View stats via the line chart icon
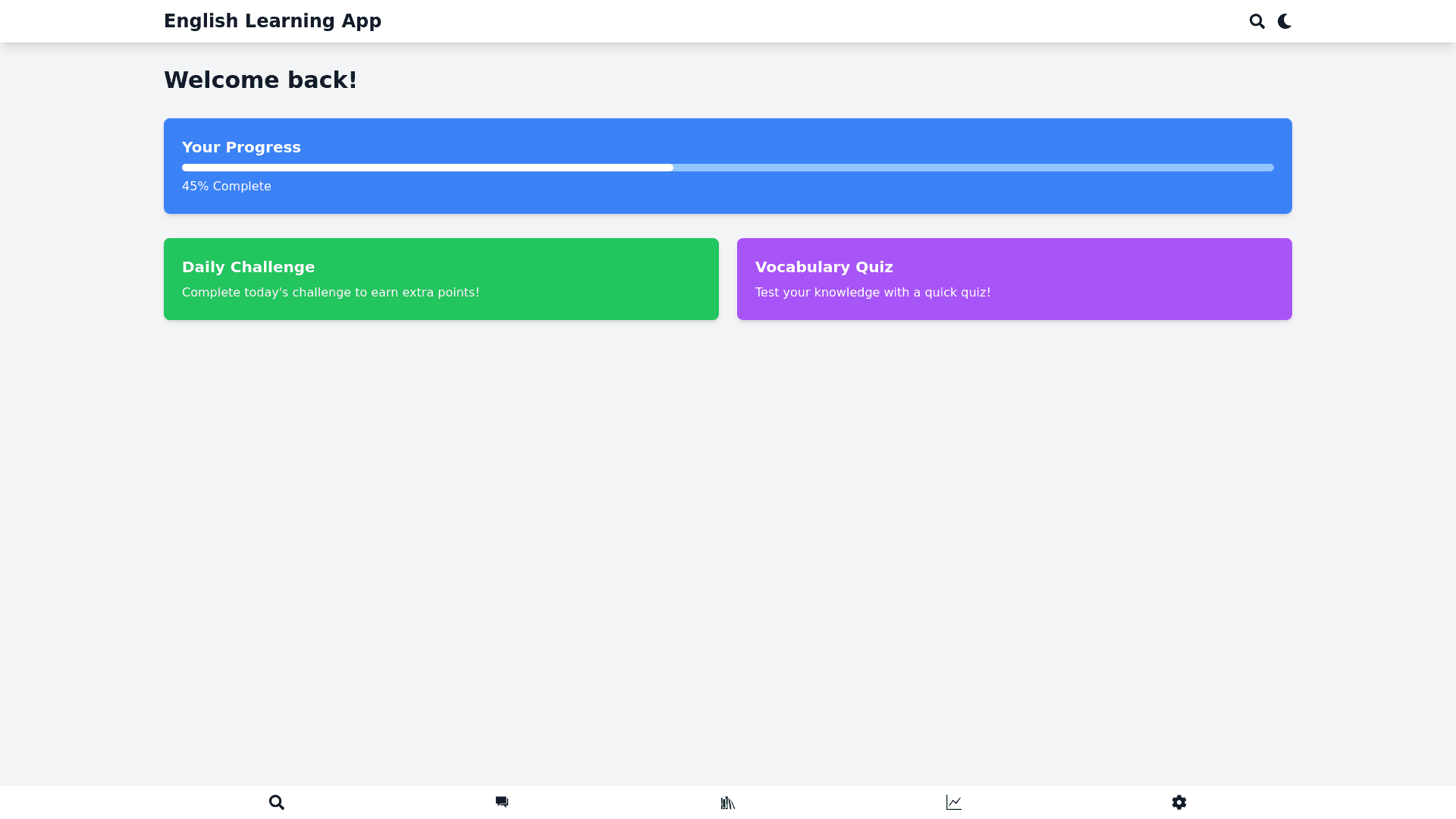Viewport: 1456px width, 819px height. [953, 802]
